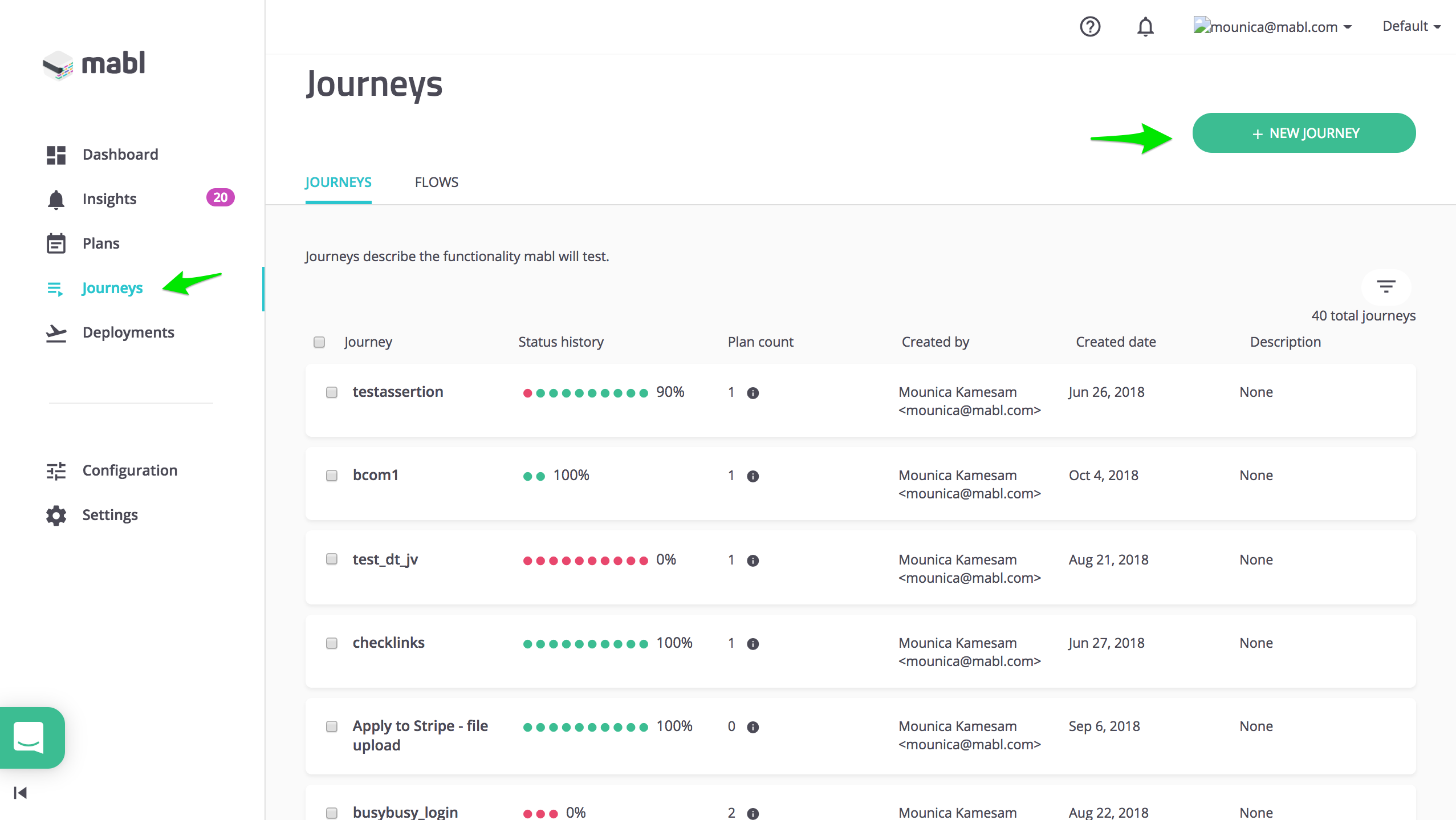Click the Deployments plane icon

tap(56, 332)
